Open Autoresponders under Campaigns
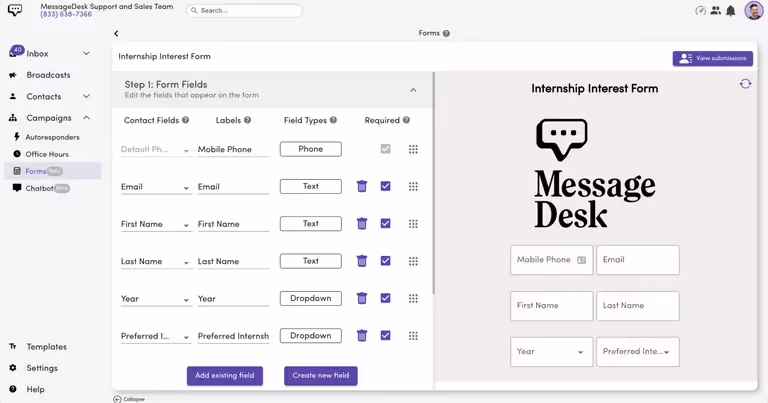768x403 pixels. pyautogui.click(x=52, y=137)
